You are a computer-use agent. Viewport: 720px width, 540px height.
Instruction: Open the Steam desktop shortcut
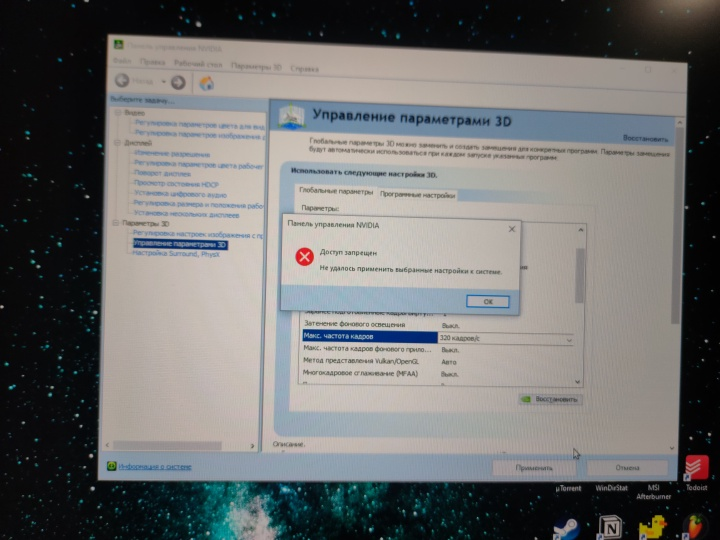(566, 528)
